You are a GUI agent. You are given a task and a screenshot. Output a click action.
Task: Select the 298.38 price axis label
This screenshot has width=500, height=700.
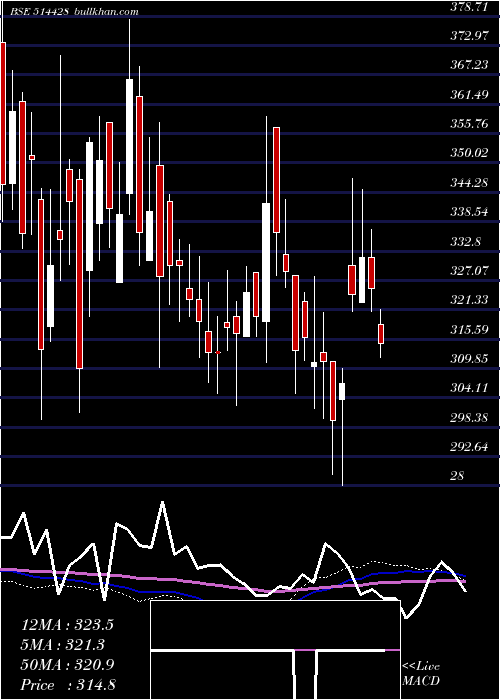click(469, 417)
